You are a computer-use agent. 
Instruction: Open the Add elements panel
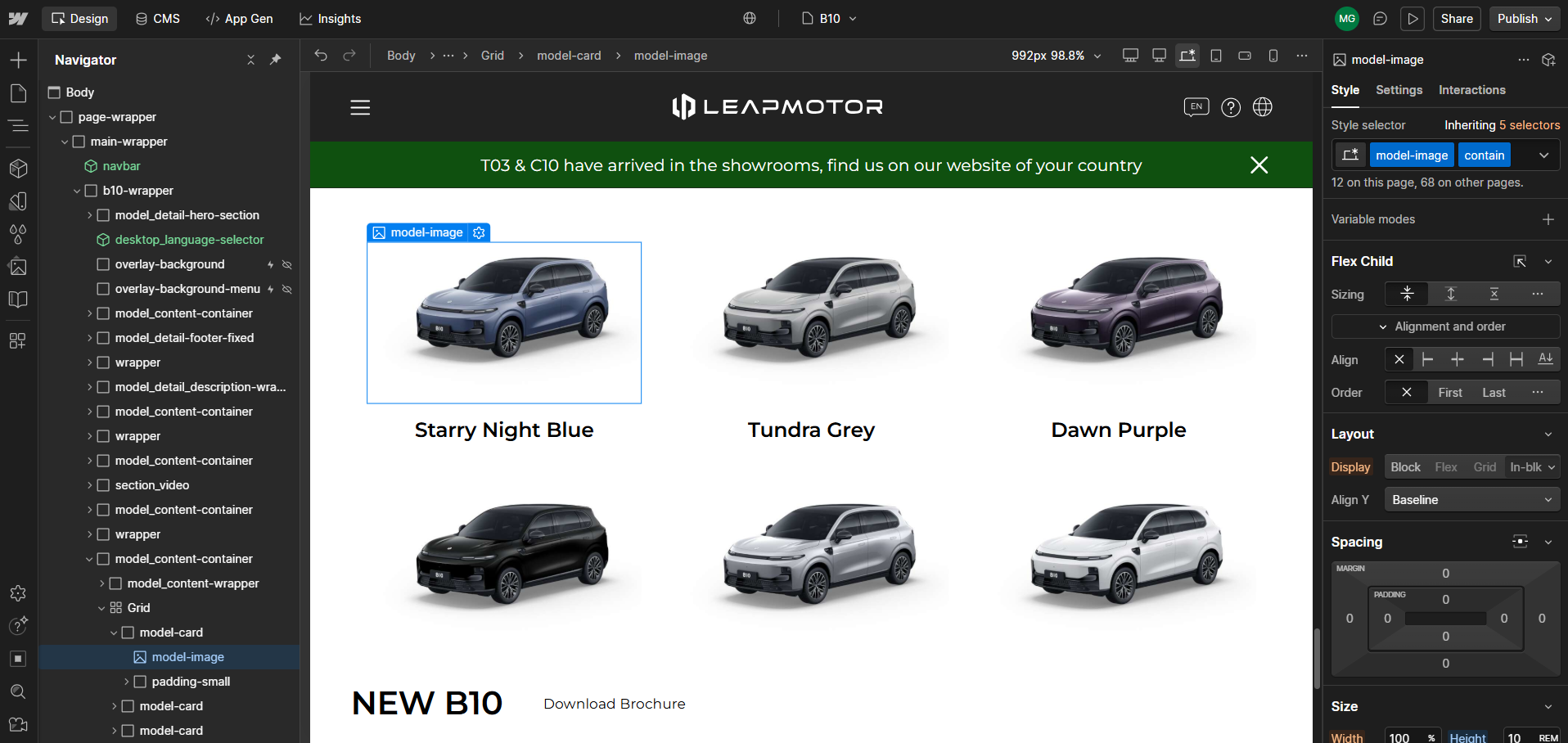click(18, 60)
